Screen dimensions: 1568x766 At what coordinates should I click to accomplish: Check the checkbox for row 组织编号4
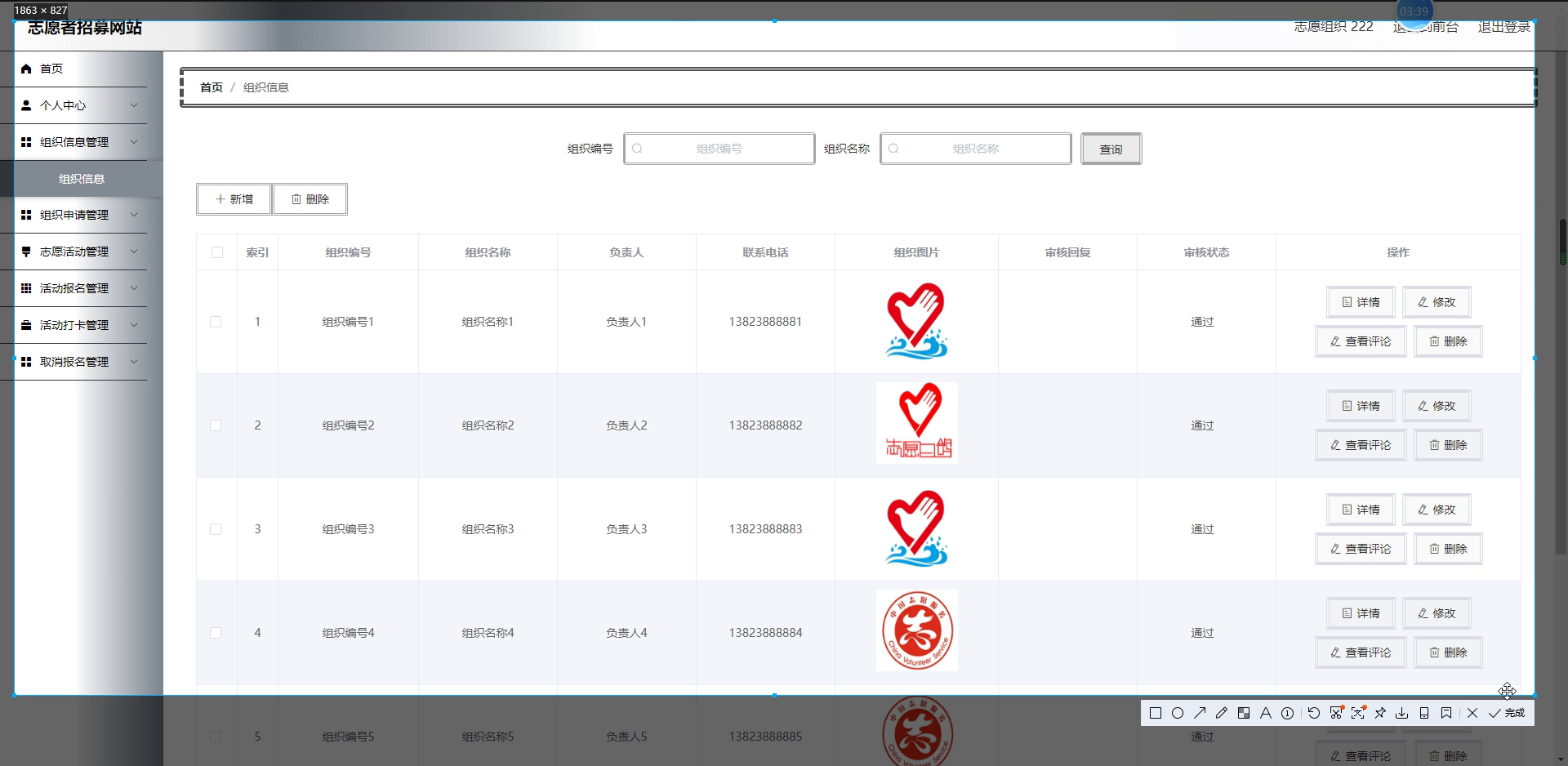[216, 633]
